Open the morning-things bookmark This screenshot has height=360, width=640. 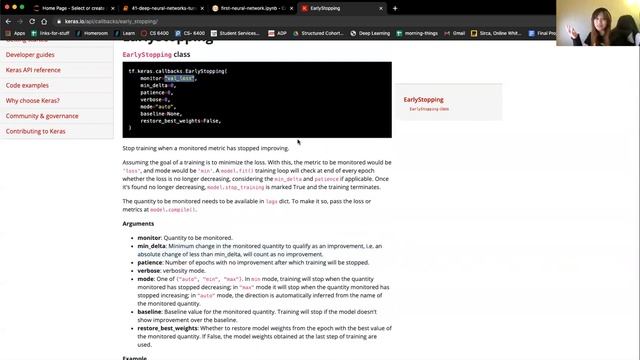click(417, 33)
